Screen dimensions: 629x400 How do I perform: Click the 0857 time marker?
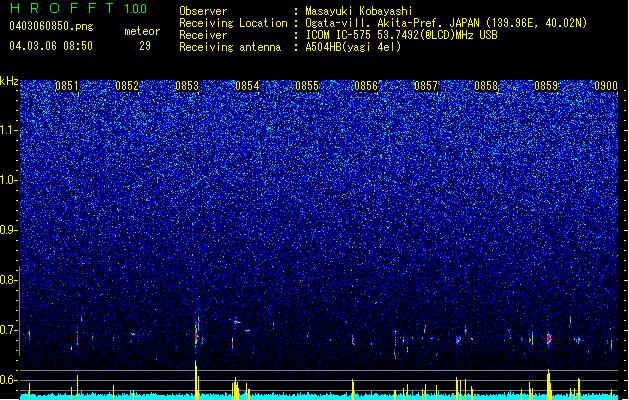pos(426,86)
